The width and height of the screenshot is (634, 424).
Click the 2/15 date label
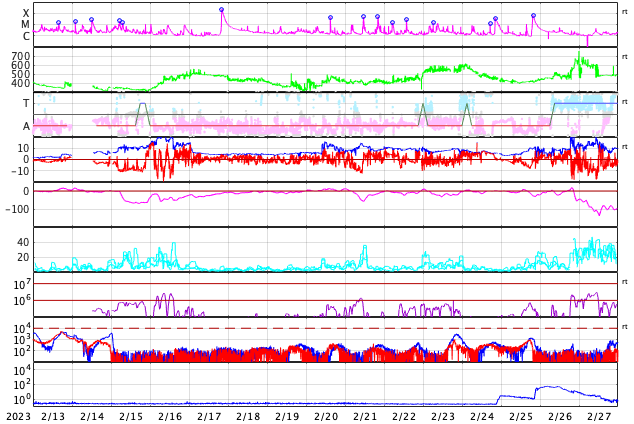point(131,417)
